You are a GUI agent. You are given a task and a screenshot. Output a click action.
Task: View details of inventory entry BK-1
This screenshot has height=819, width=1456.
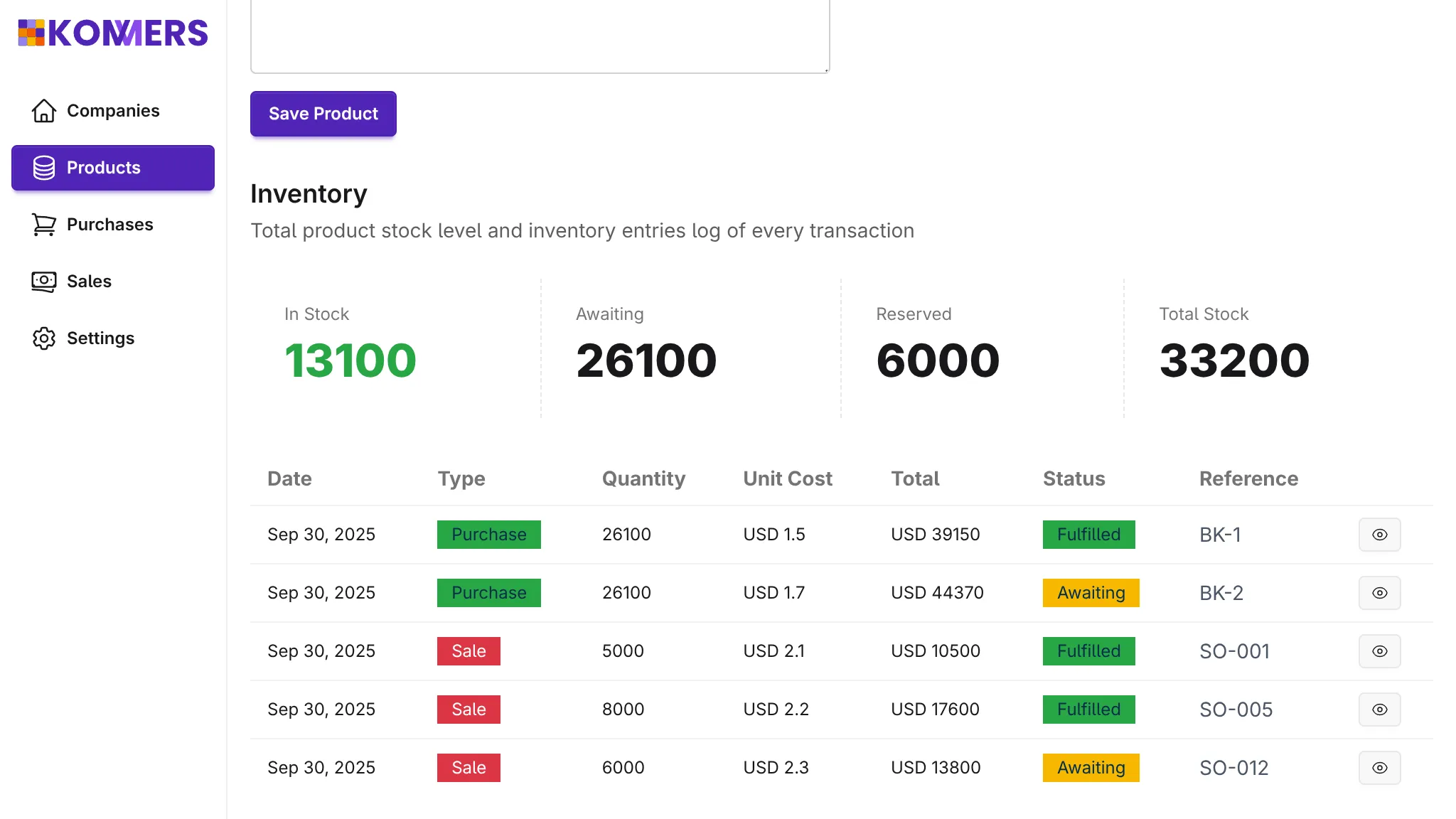(x=1379, y=534)
